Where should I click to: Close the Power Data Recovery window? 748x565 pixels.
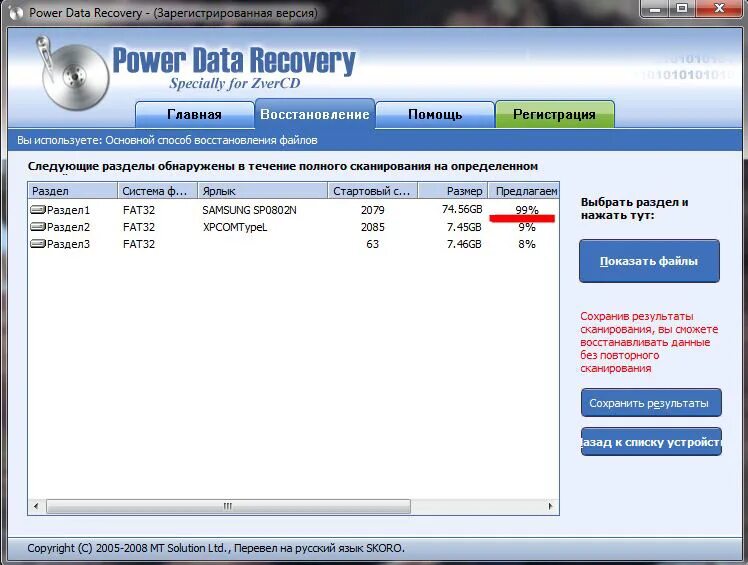click(x=719, y=9)
